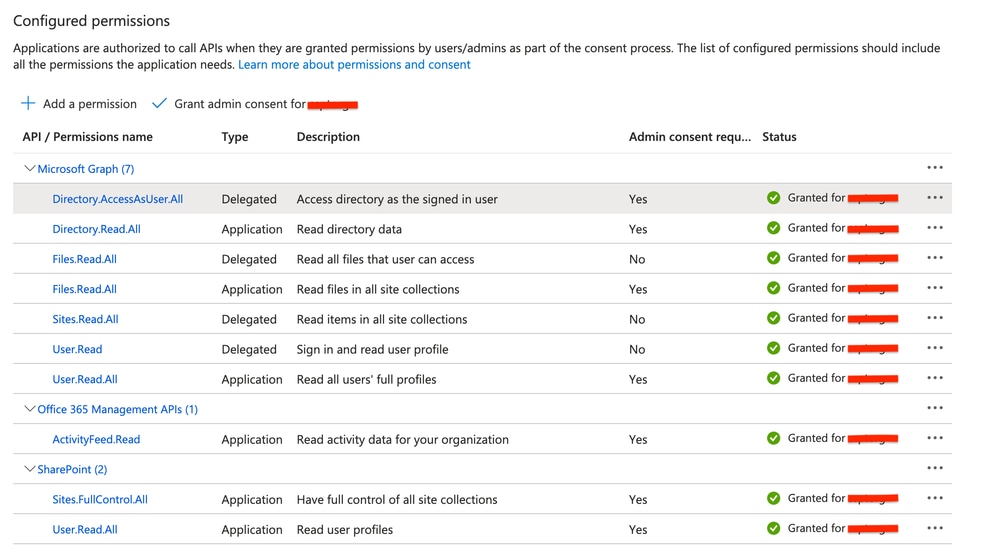Viewport: 999px width, 557px height.
Task: Open ellipsis menu for ActivityFeed.Read row
Action: click(935, 438)
